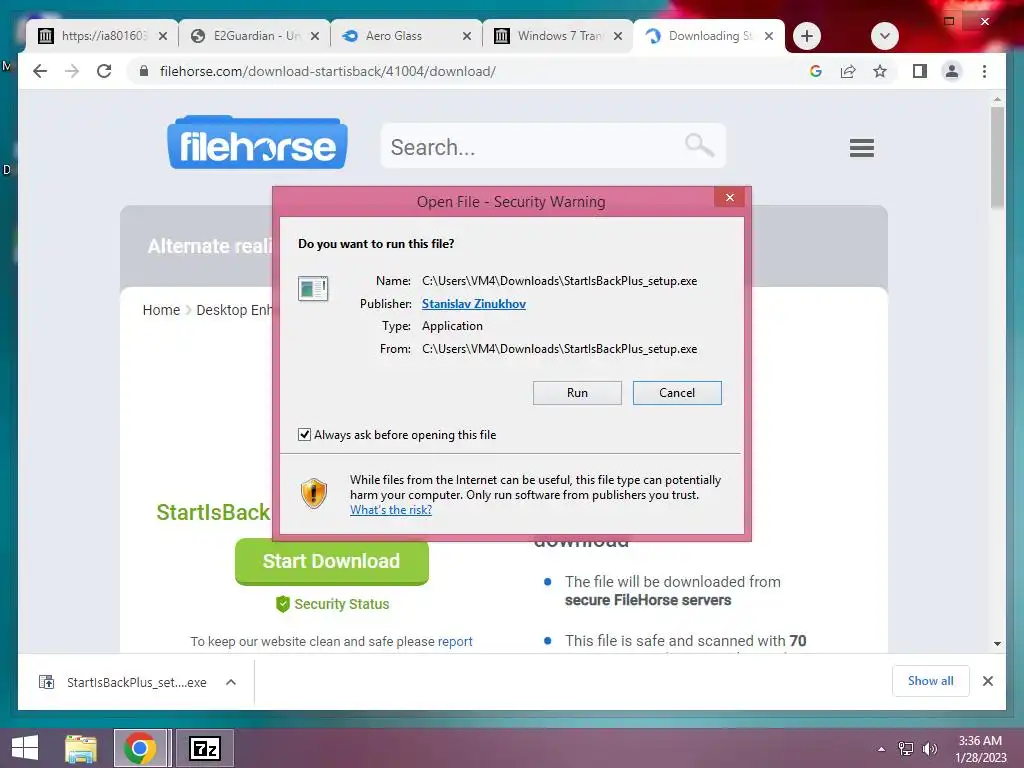Click the Home breadcrumb
This screenshot has width=1024, height=768.
161,310
